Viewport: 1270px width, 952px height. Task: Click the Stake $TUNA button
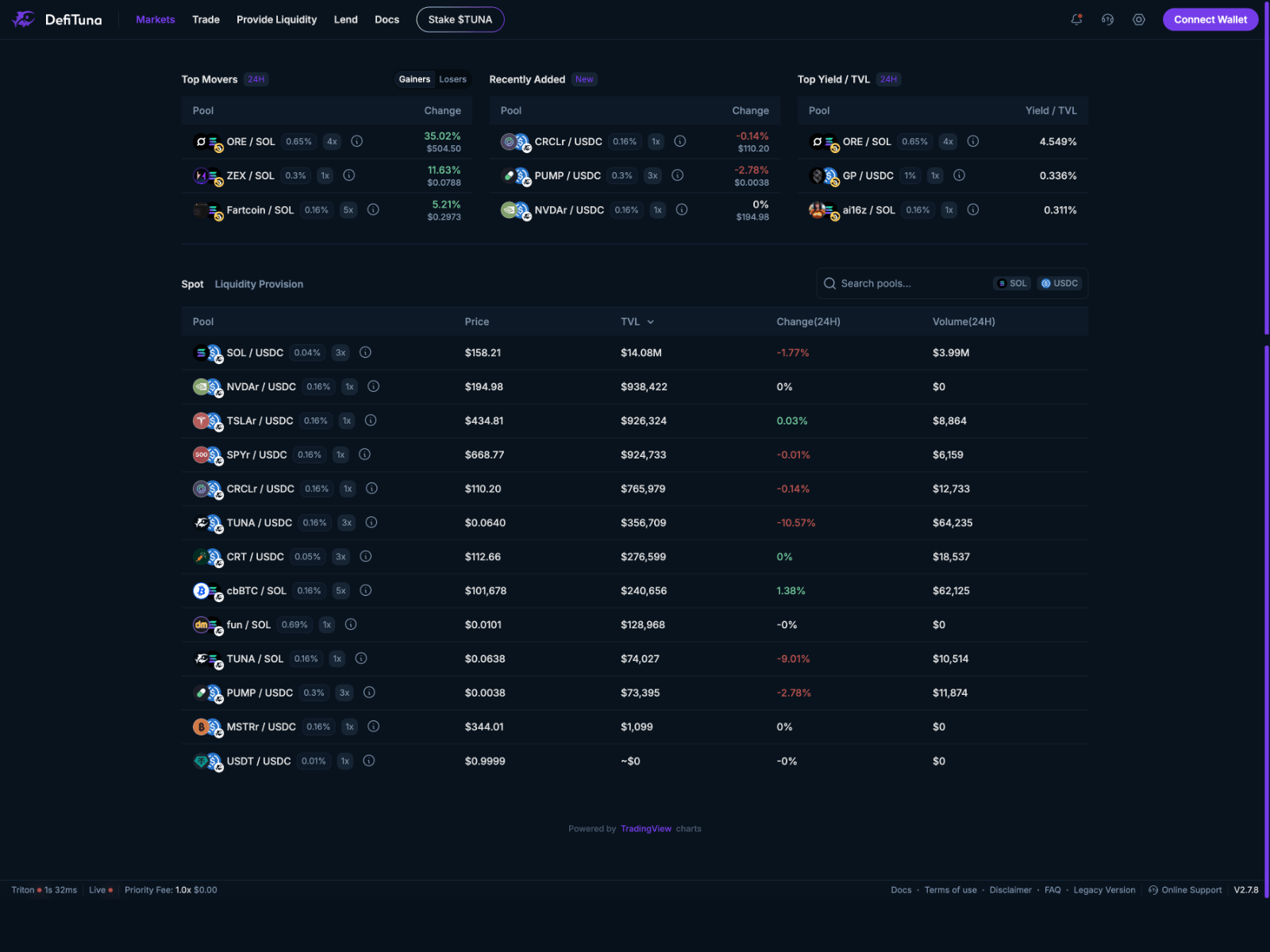[x=460, y=19]
